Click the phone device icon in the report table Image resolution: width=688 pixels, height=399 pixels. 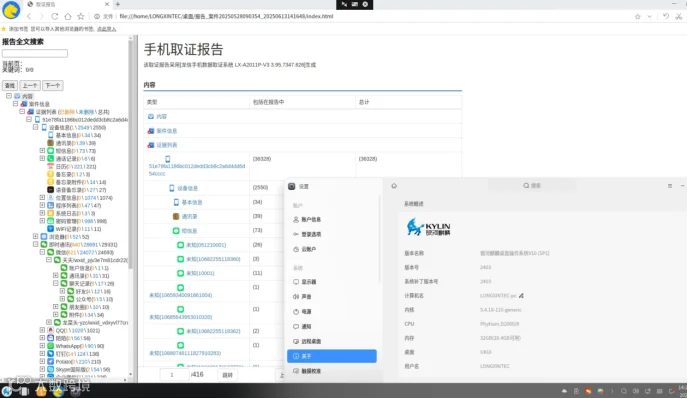(168, 159)
